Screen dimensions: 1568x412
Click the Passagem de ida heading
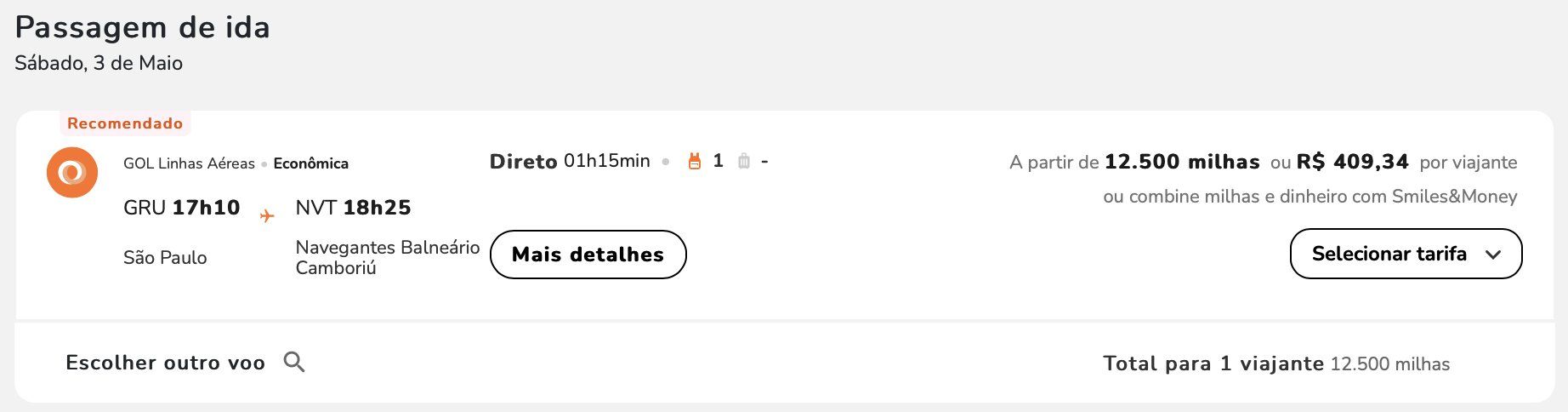click(143, 28)
